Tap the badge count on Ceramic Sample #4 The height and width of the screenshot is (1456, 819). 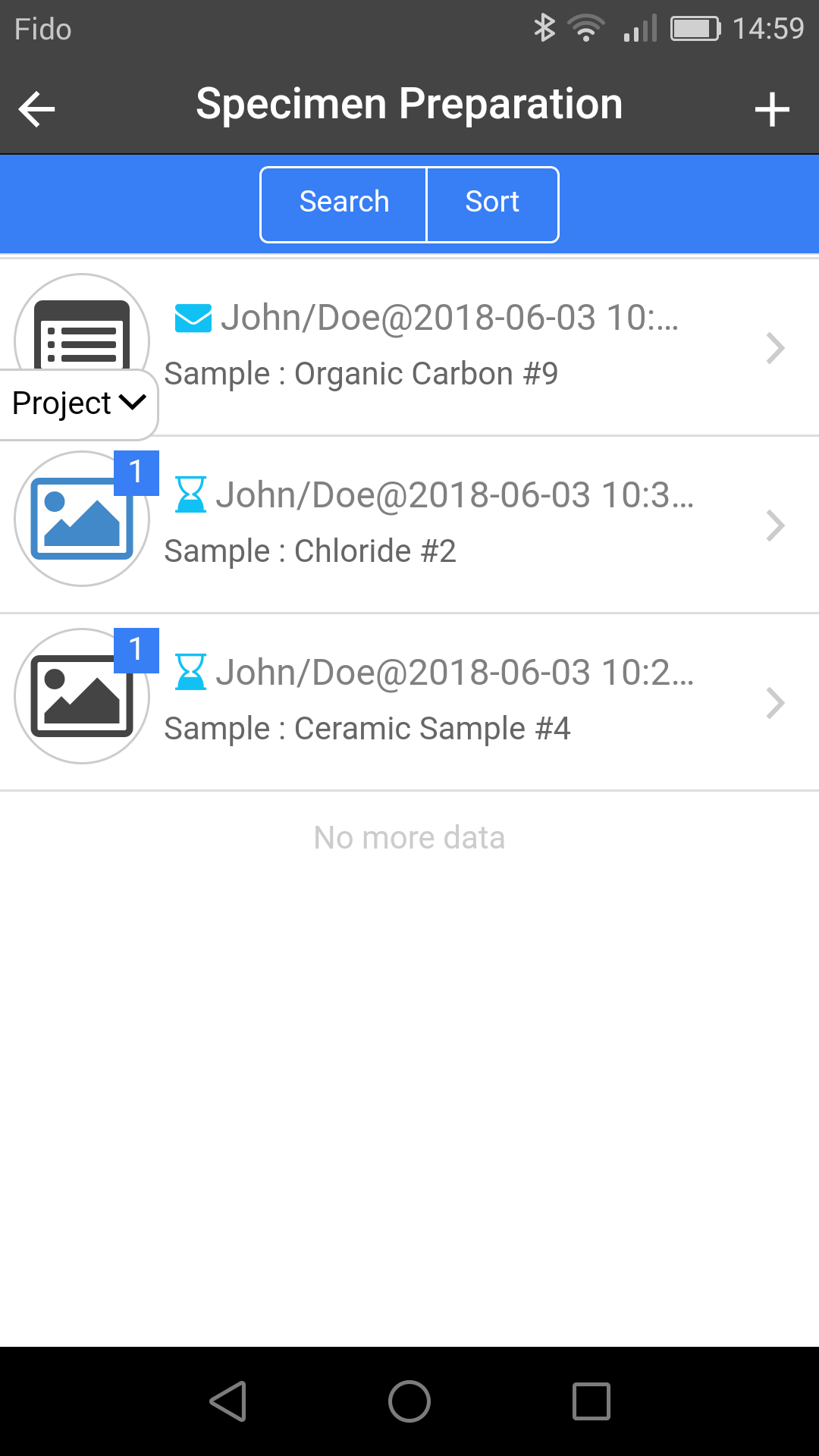tap(136, 650)
